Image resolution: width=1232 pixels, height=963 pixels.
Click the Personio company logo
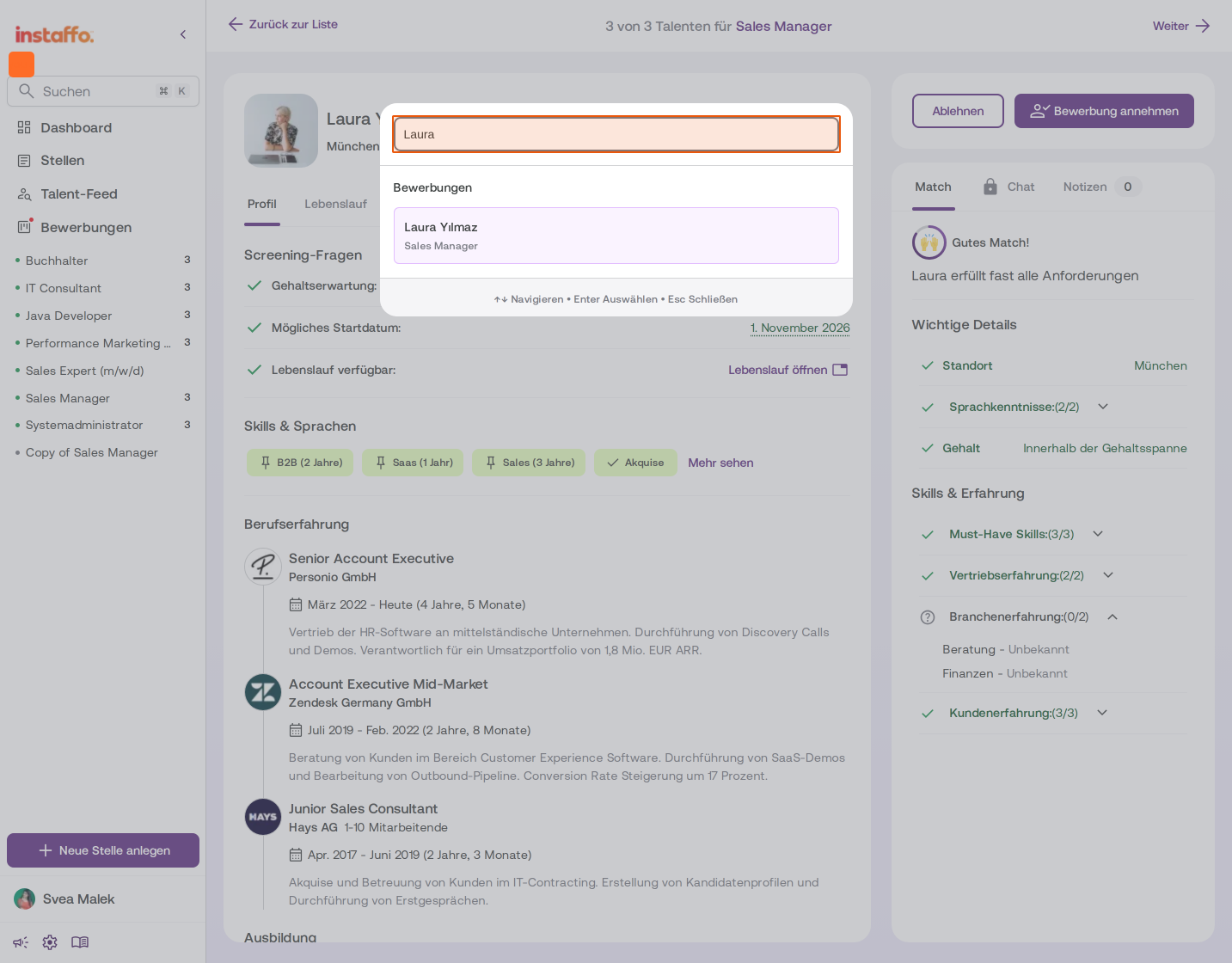(263, 567)
